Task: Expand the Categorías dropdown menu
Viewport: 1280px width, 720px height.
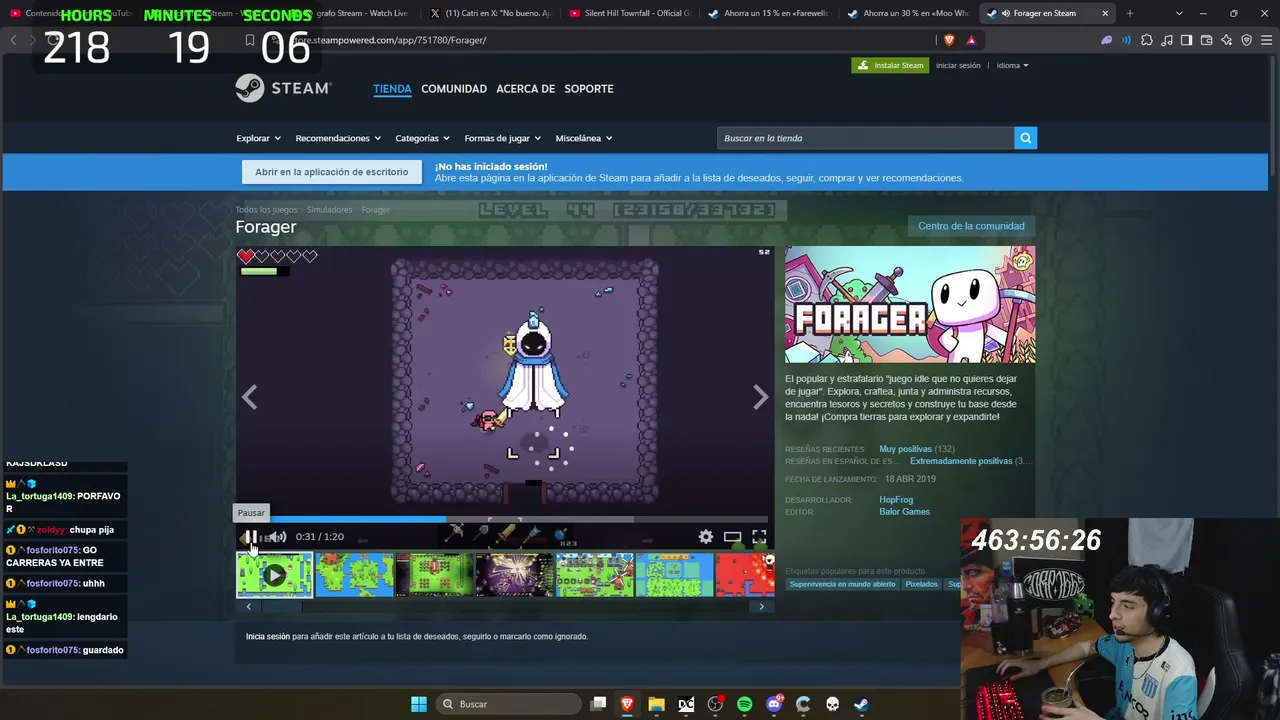Action: [422, 138]
